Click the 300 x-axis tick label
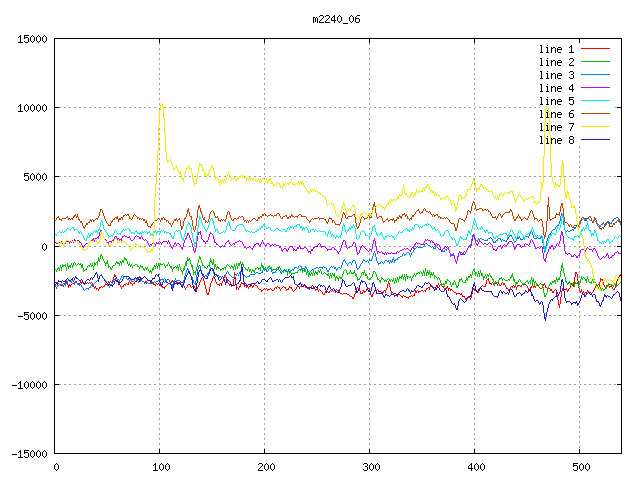The width and height of the screenshot is (640, 480). pyautogui.click(x=370, y=467)
